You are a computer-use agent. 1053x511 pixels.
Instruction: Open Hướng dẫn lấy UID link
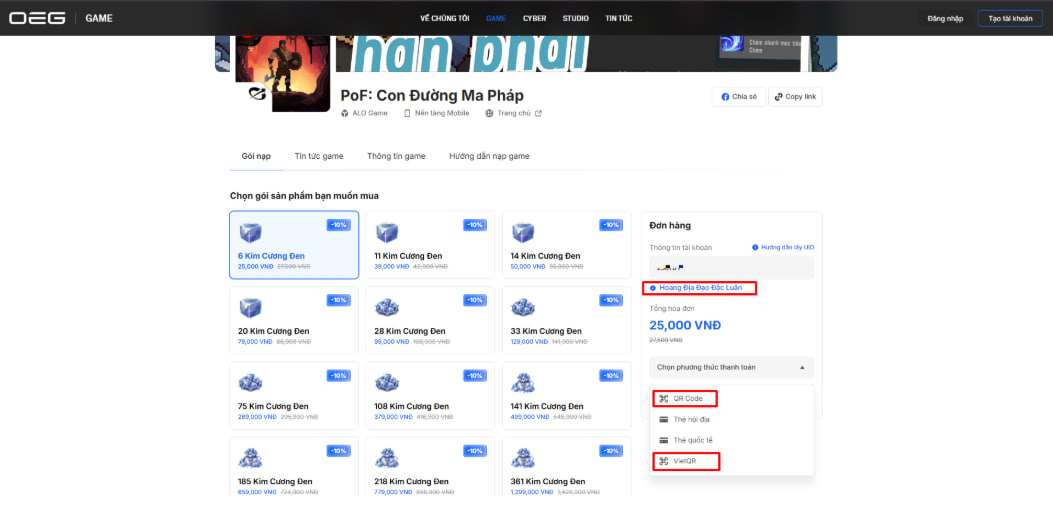pyautogui.click(x=782, y=248)
